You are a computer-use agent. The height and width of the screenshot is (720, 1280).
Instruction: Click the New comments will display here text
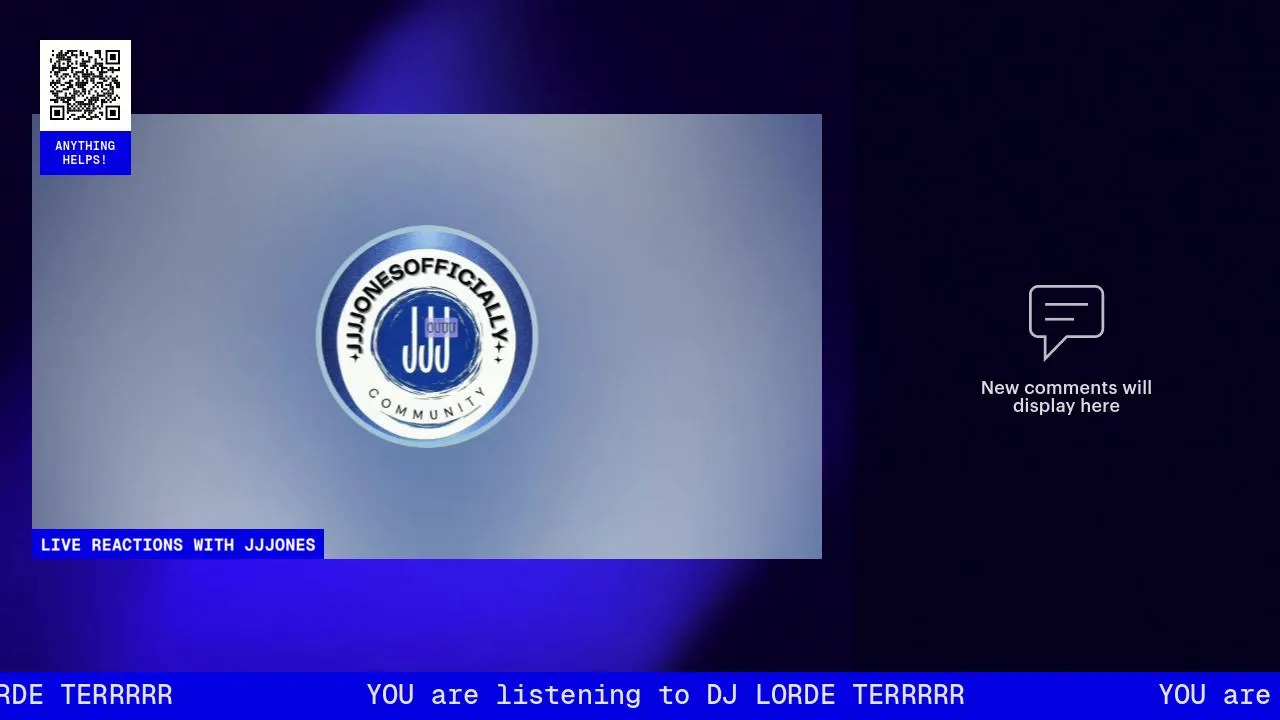coord(1066,397)
